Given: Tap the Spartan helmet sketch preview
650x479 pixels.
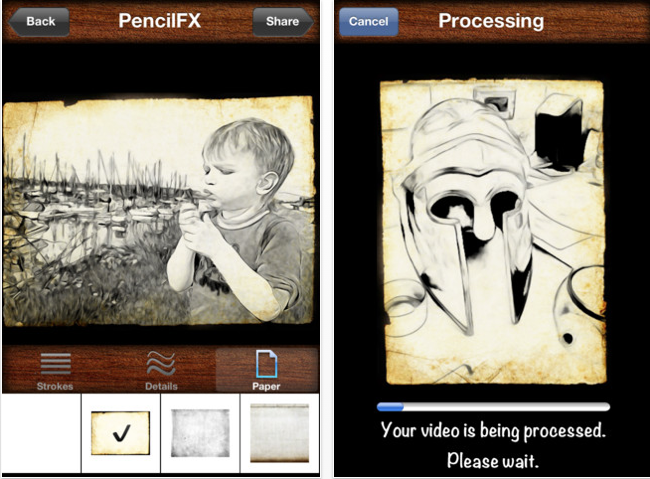Looking at the screenshot, I should coord(493,231).
